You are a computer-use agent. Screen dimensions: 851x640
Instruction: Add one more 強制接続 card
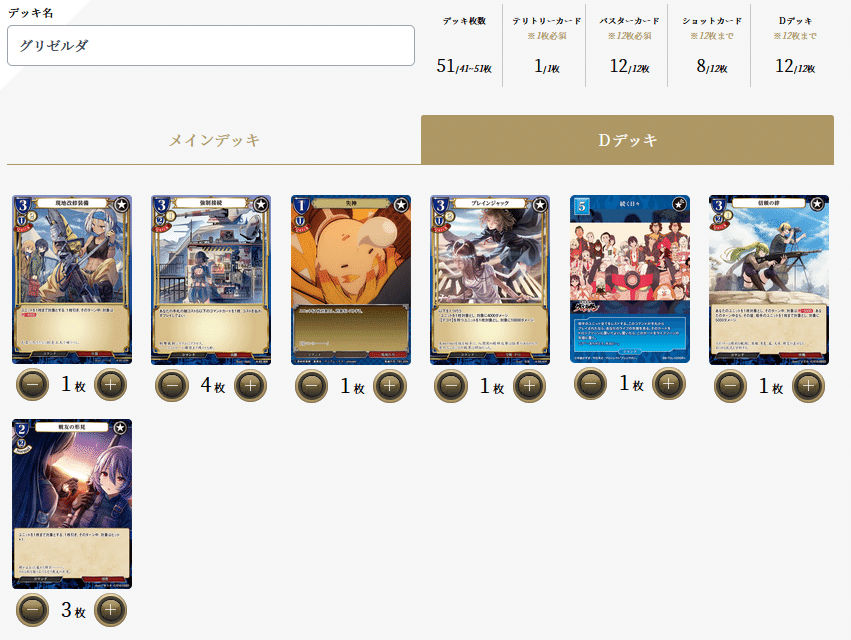250,385
